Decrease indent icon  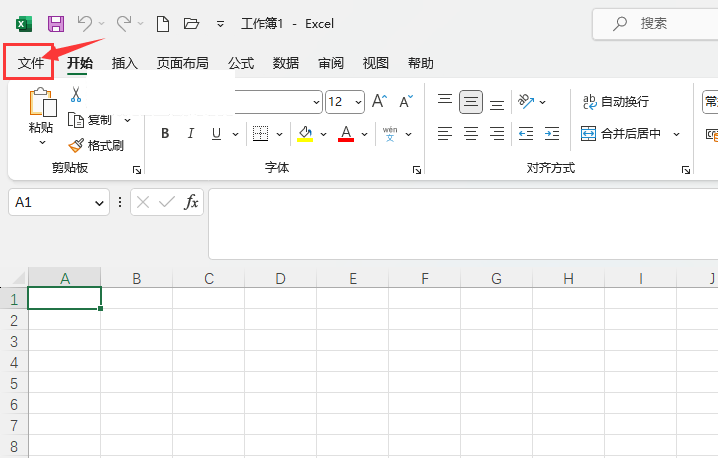526,134
